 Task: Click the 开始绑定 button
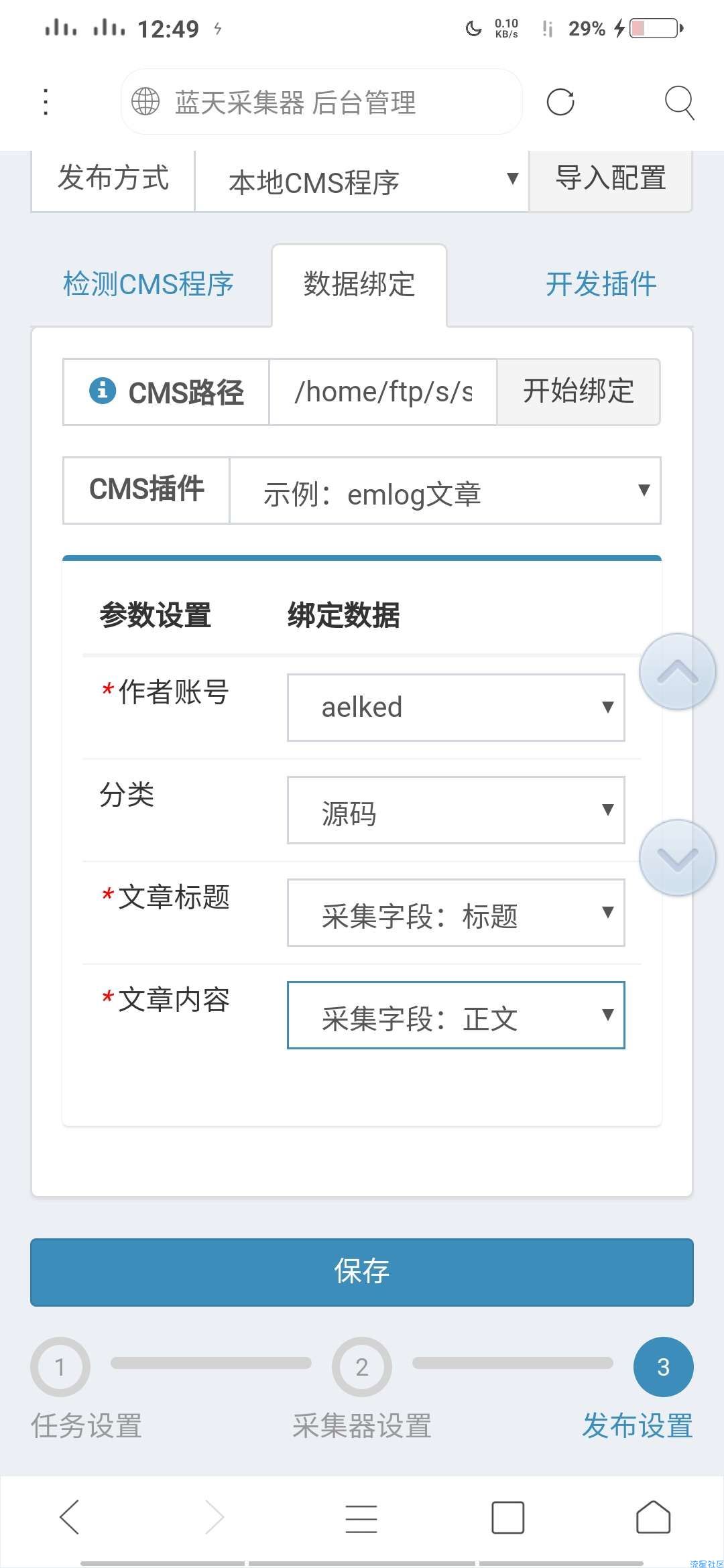pyautogui.click(x=579, y=392)
